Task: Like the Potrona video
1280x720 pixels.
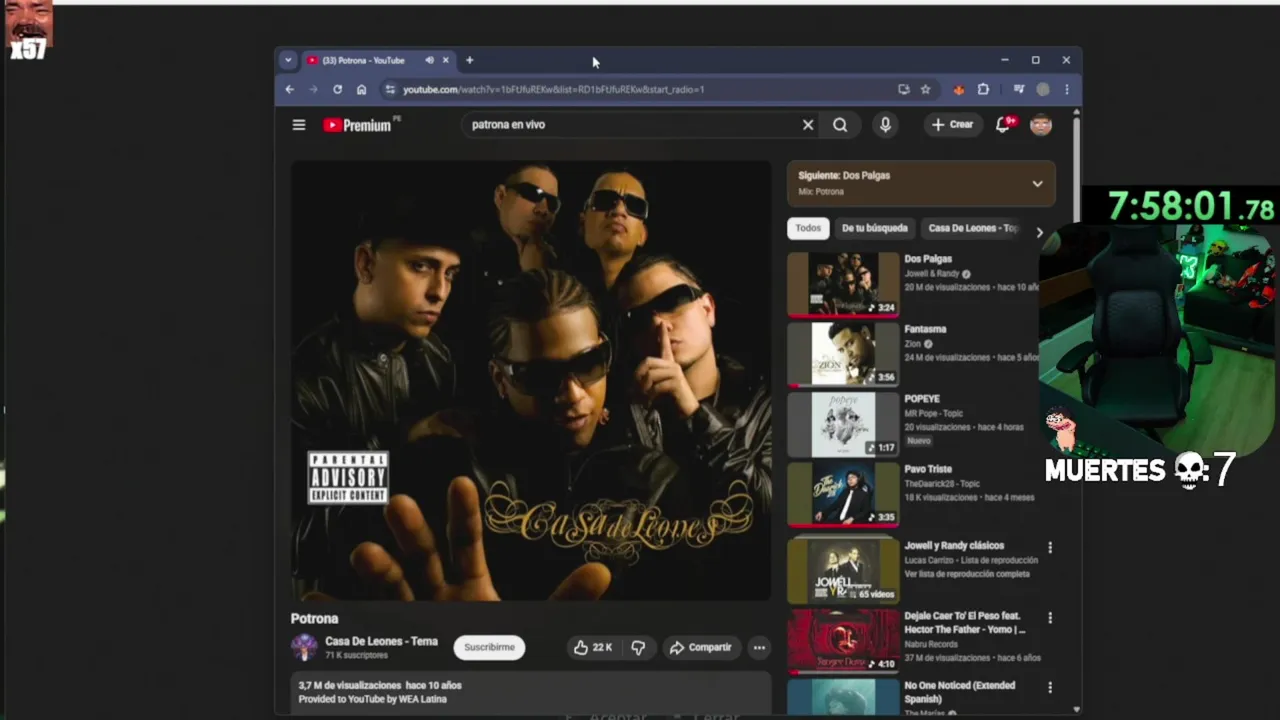Action: 592,648
